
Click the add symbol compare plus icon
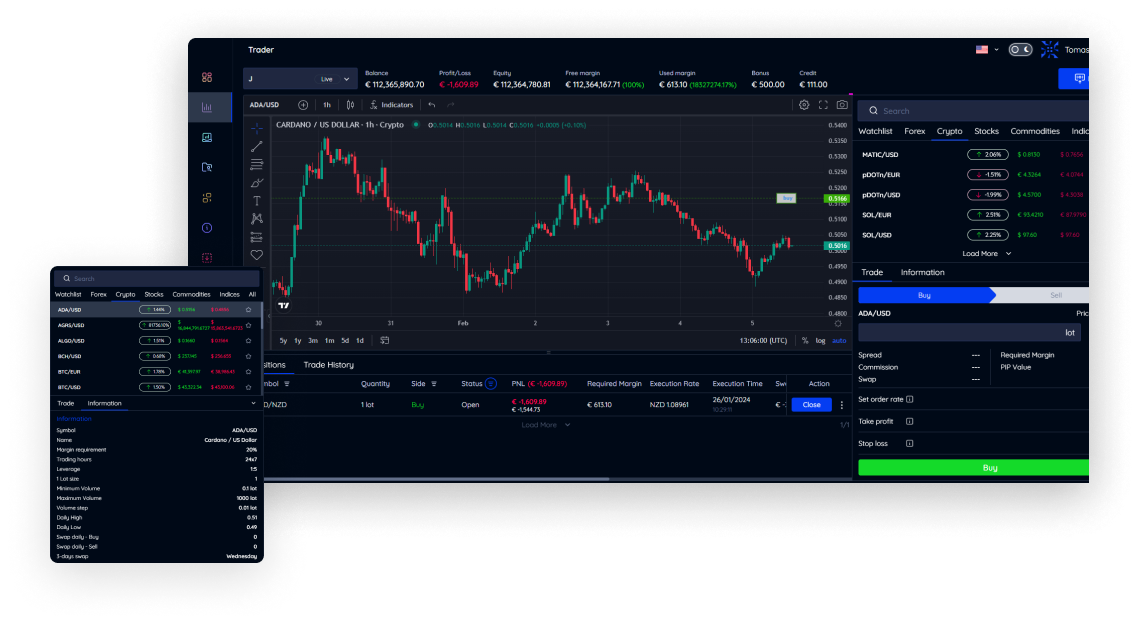click(x=303, y=105)
